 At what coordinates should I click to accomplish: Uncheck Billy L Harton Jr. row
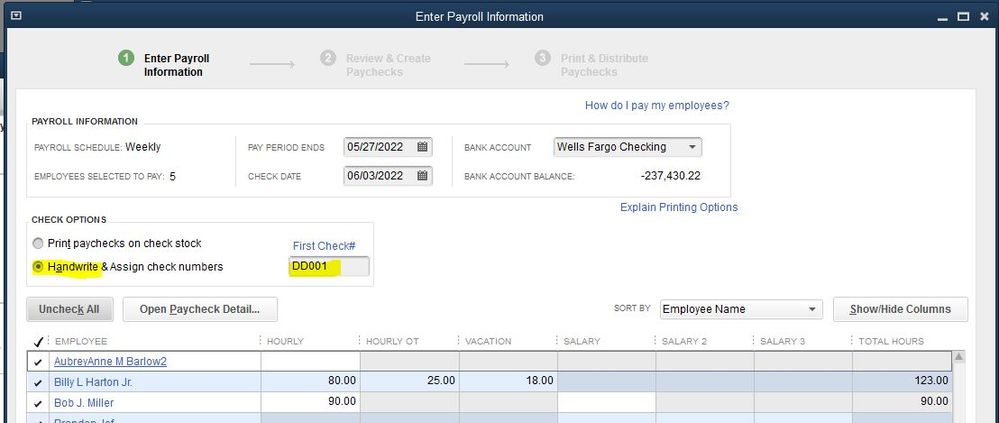(x=38, y=382)
